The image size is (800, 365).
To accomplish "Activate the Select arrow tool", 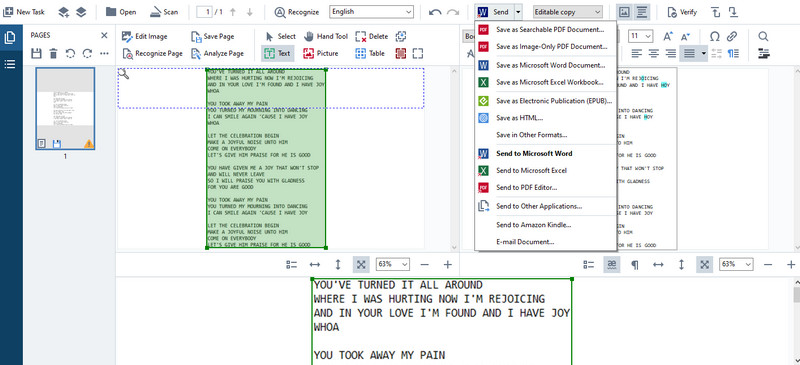I will point(281,36).
